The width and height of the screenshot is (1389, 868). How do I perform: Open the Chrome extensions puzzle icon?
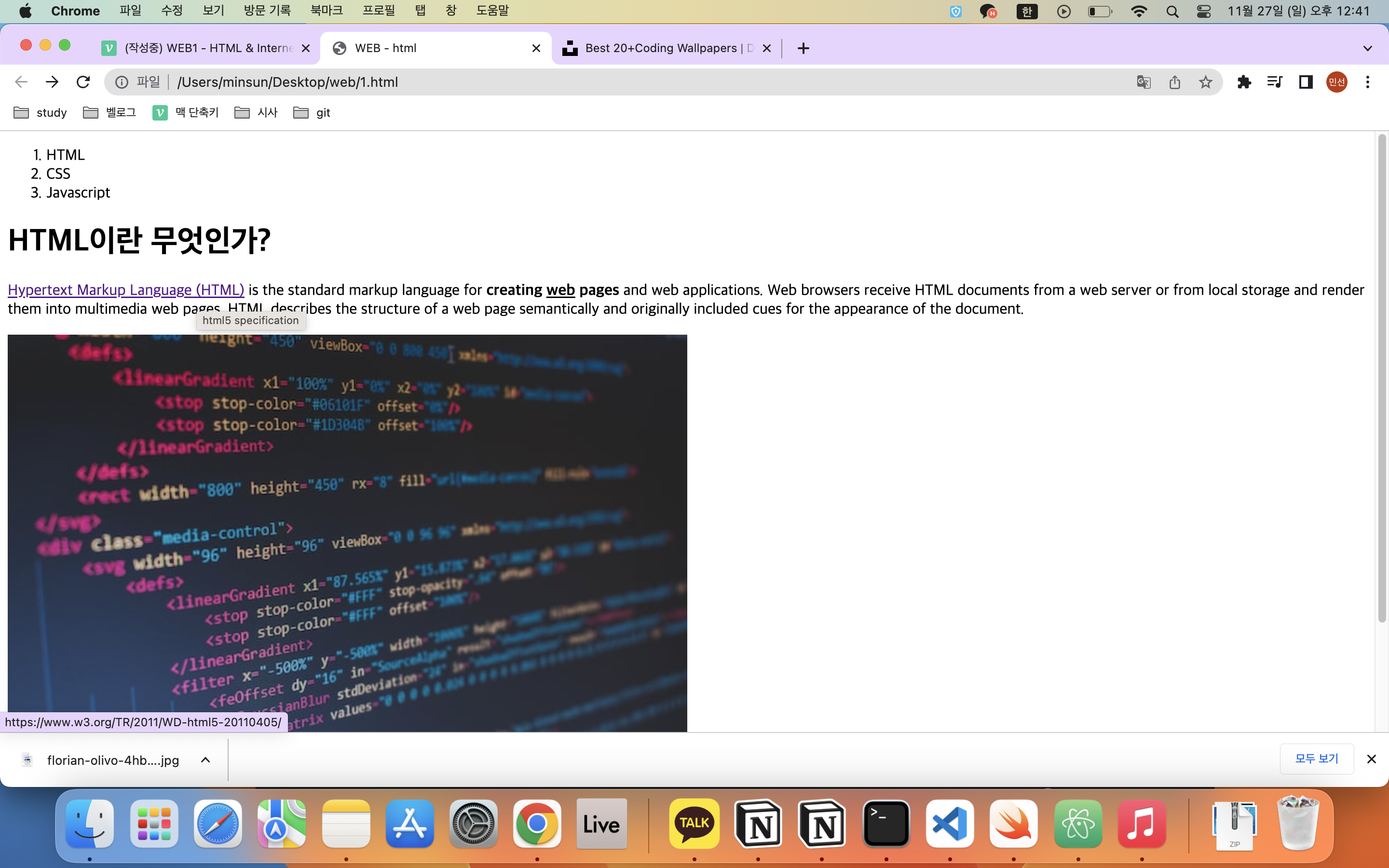1244,82
